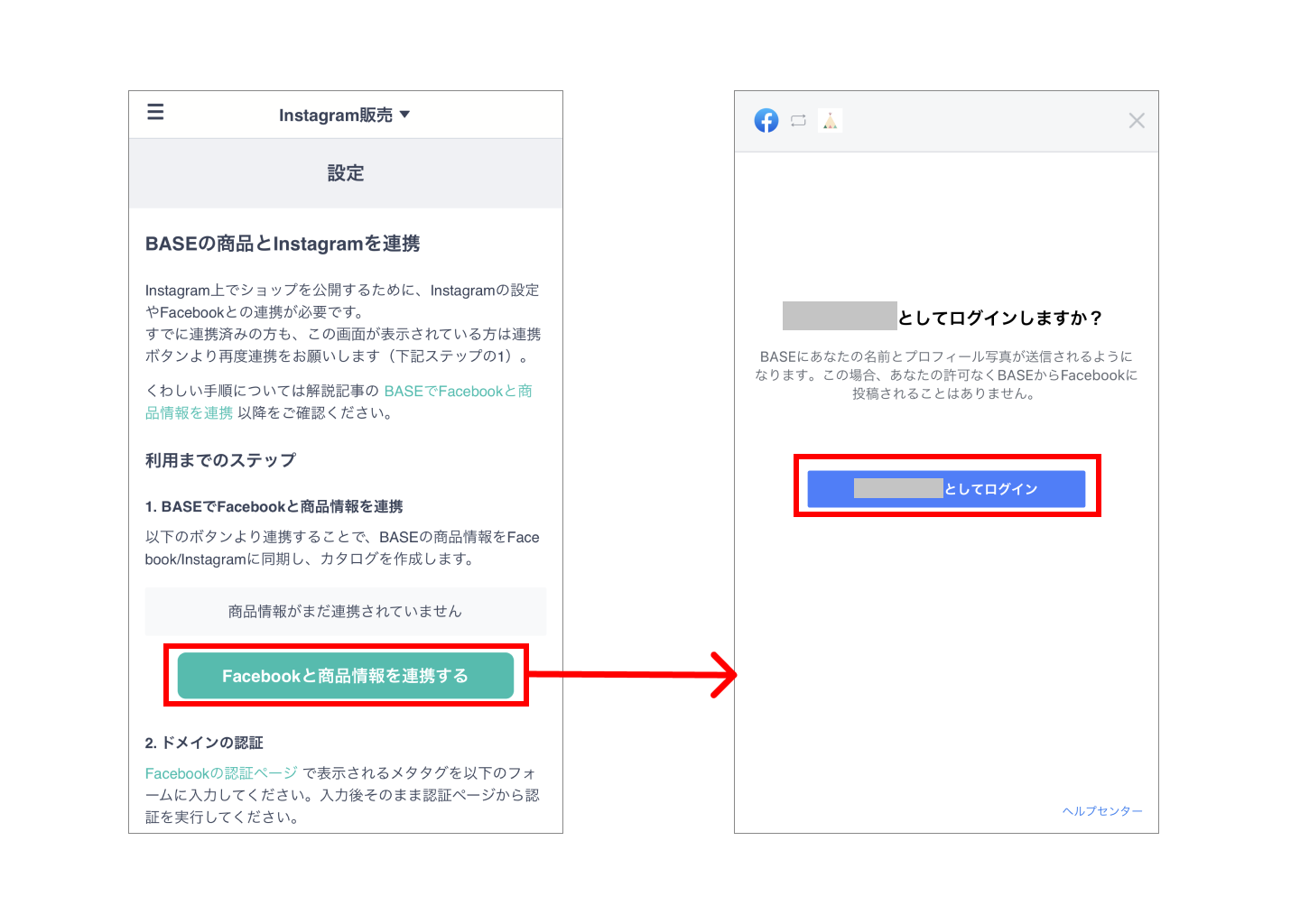Click step heading 2. ドメインの認証
This screenshot has width=1300, height=924.
[204, 742]
